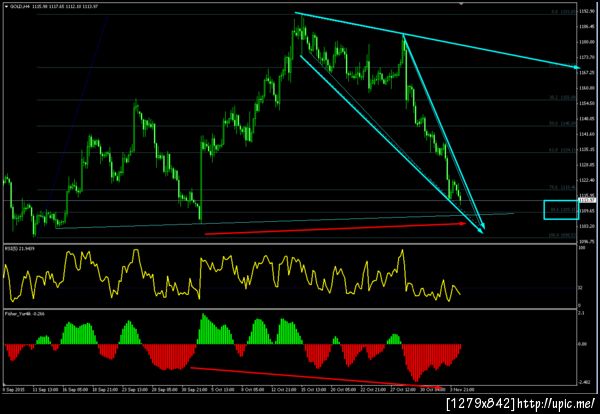The width and height of the screenshot is (600, 414).
Task: Click the 20 Oct 05:00 time axis label
Action: [x=344, y=390]
